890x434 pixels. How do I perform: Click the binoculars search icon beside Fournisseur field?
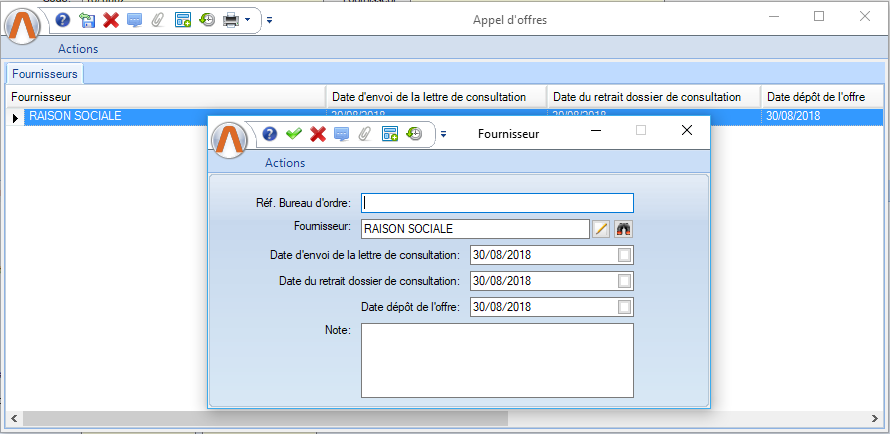pos(624,229)
